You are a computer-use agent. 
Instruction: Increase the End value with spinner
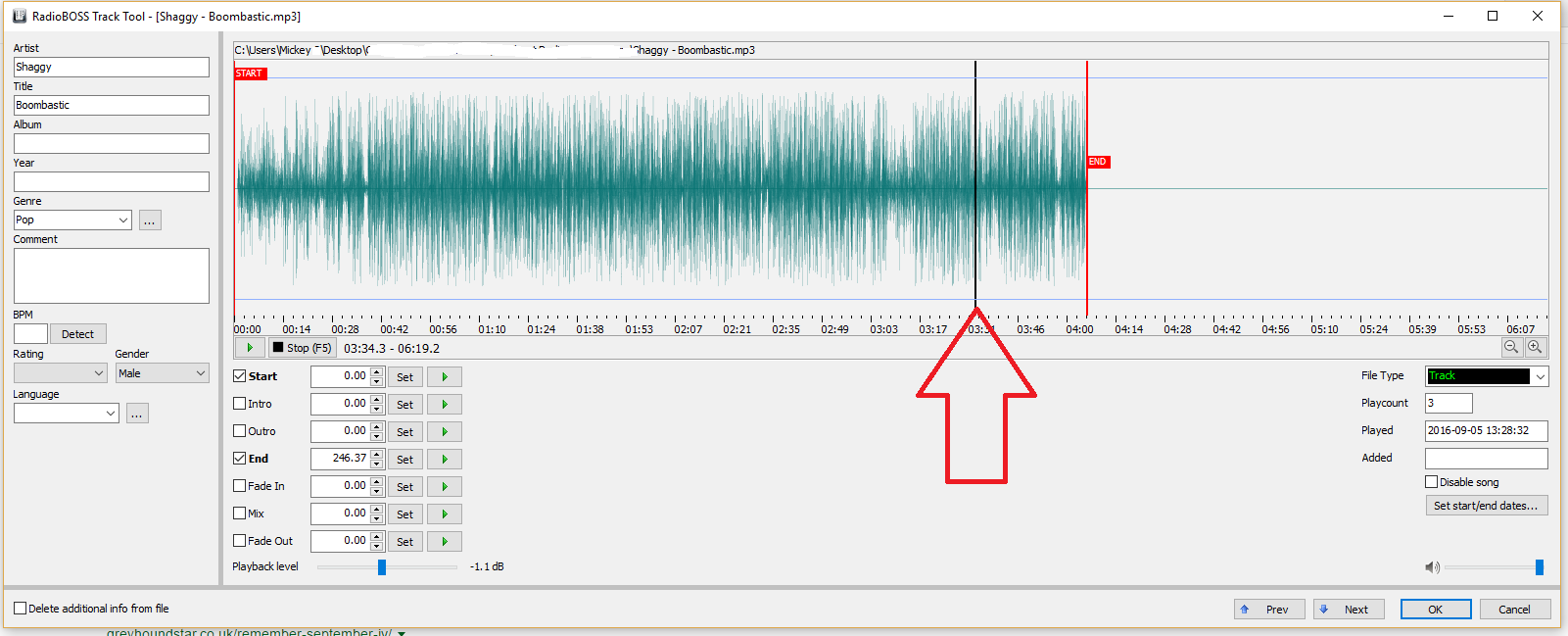tap(377, 454)
